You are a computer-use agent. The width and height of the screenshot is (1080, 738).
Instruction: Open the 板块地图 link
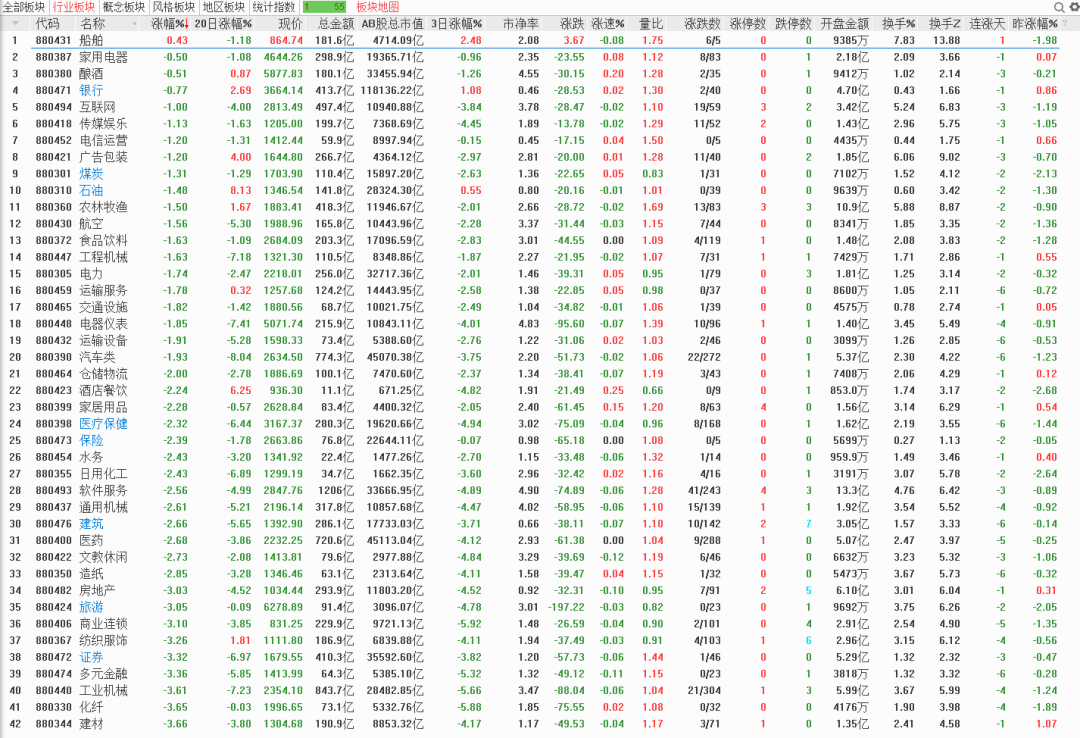377,7
